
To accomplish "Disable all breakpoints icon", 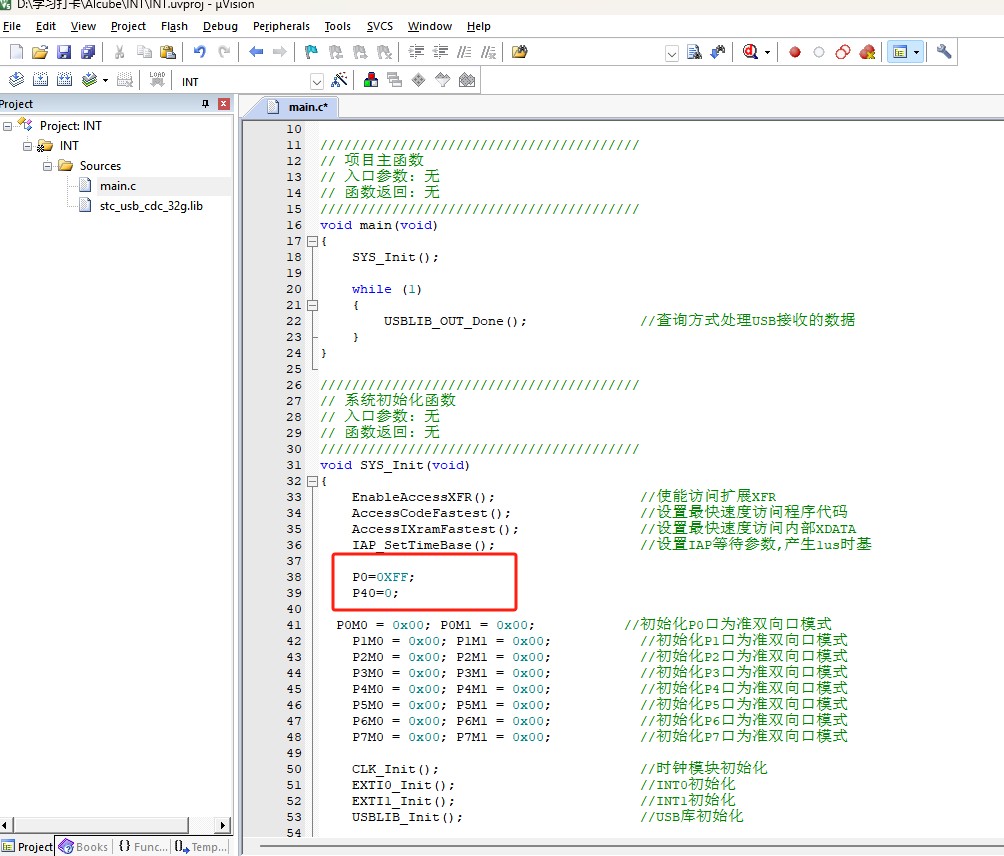I will (843, 52).
